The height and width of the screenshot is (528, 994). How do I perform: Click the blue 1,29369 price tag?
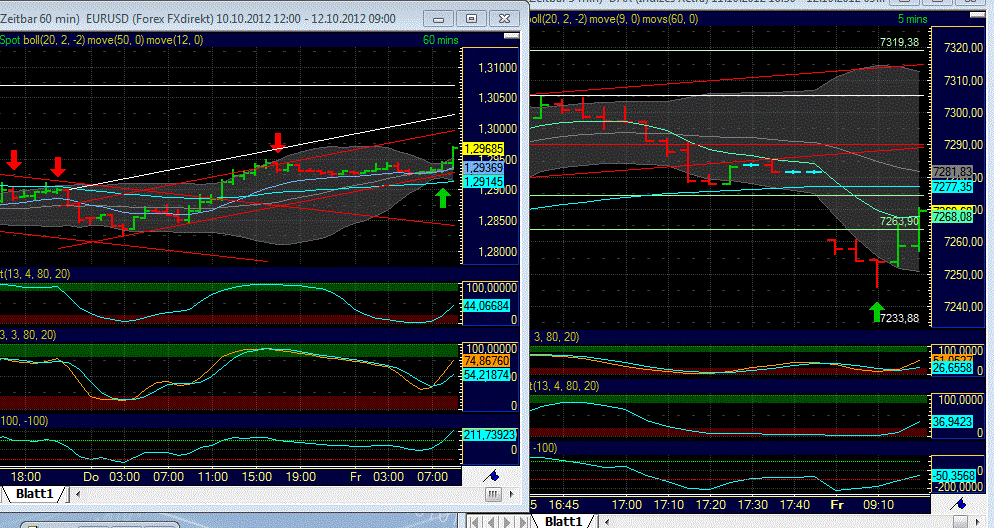tap(484, 168)
